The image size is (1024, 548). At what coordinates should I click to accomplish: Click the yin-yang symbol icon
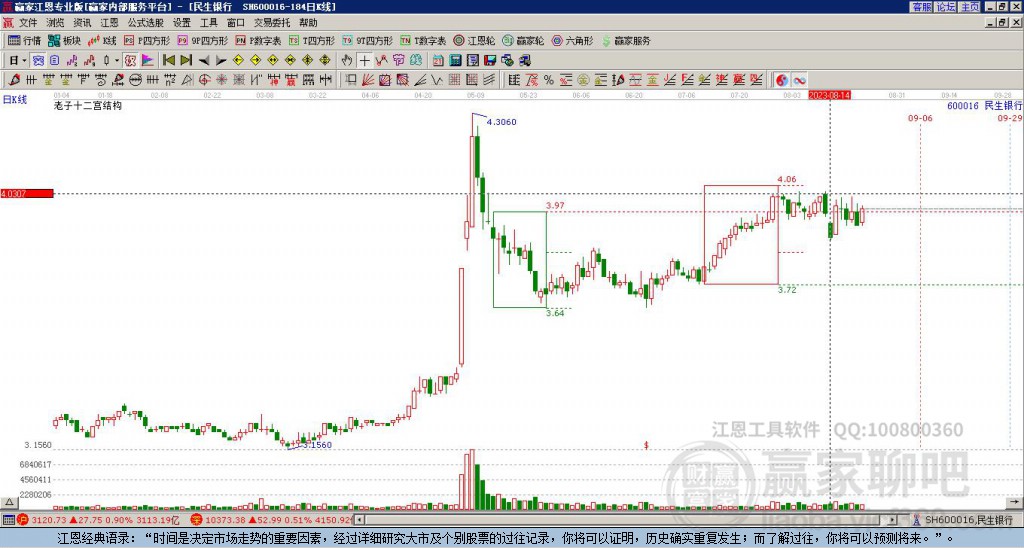click(x=782, y=80)
